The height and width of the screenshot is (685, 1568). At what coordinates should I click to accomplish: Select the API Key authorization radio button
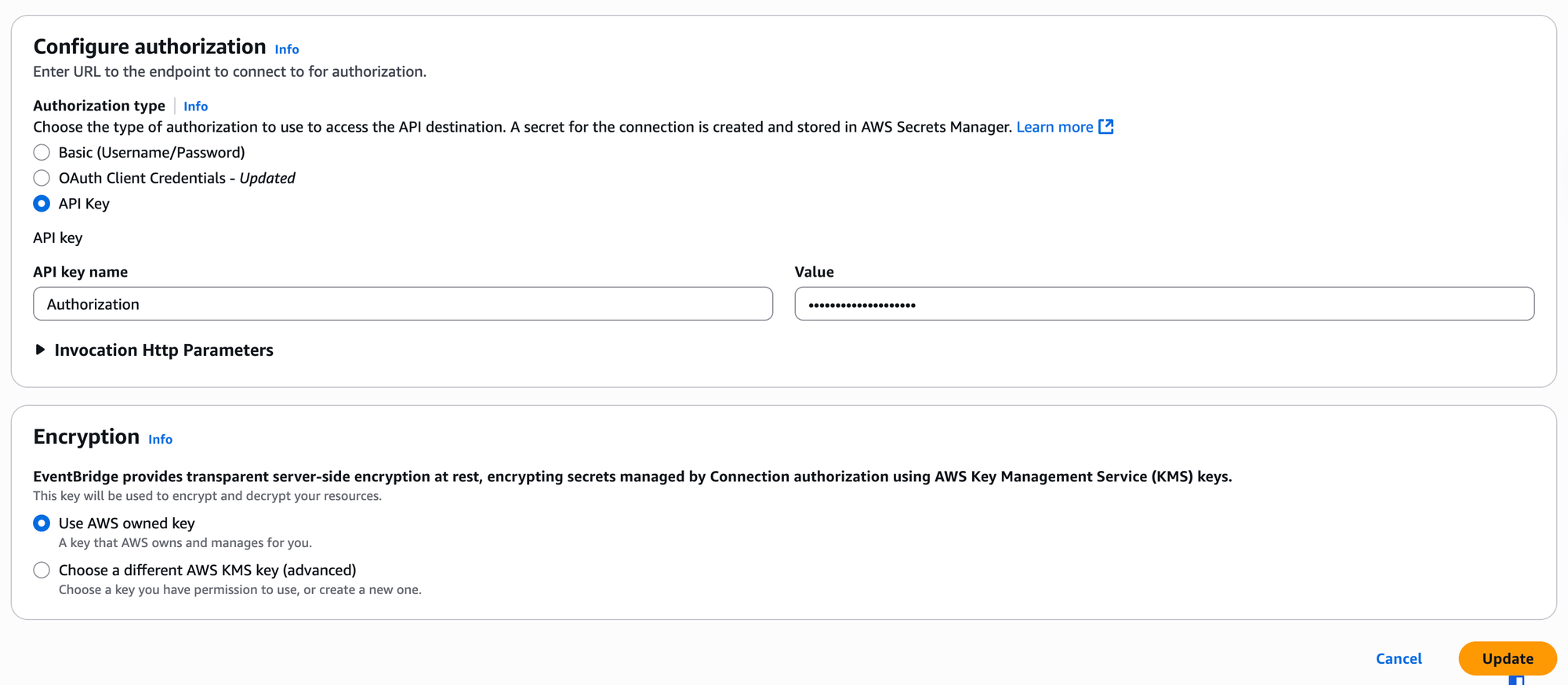(42, 204)
